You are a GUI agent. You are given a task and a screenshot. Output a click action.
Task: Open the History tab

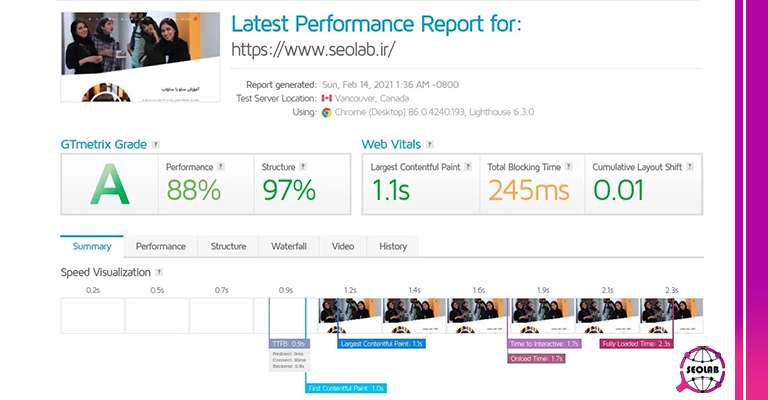[393, 246]
